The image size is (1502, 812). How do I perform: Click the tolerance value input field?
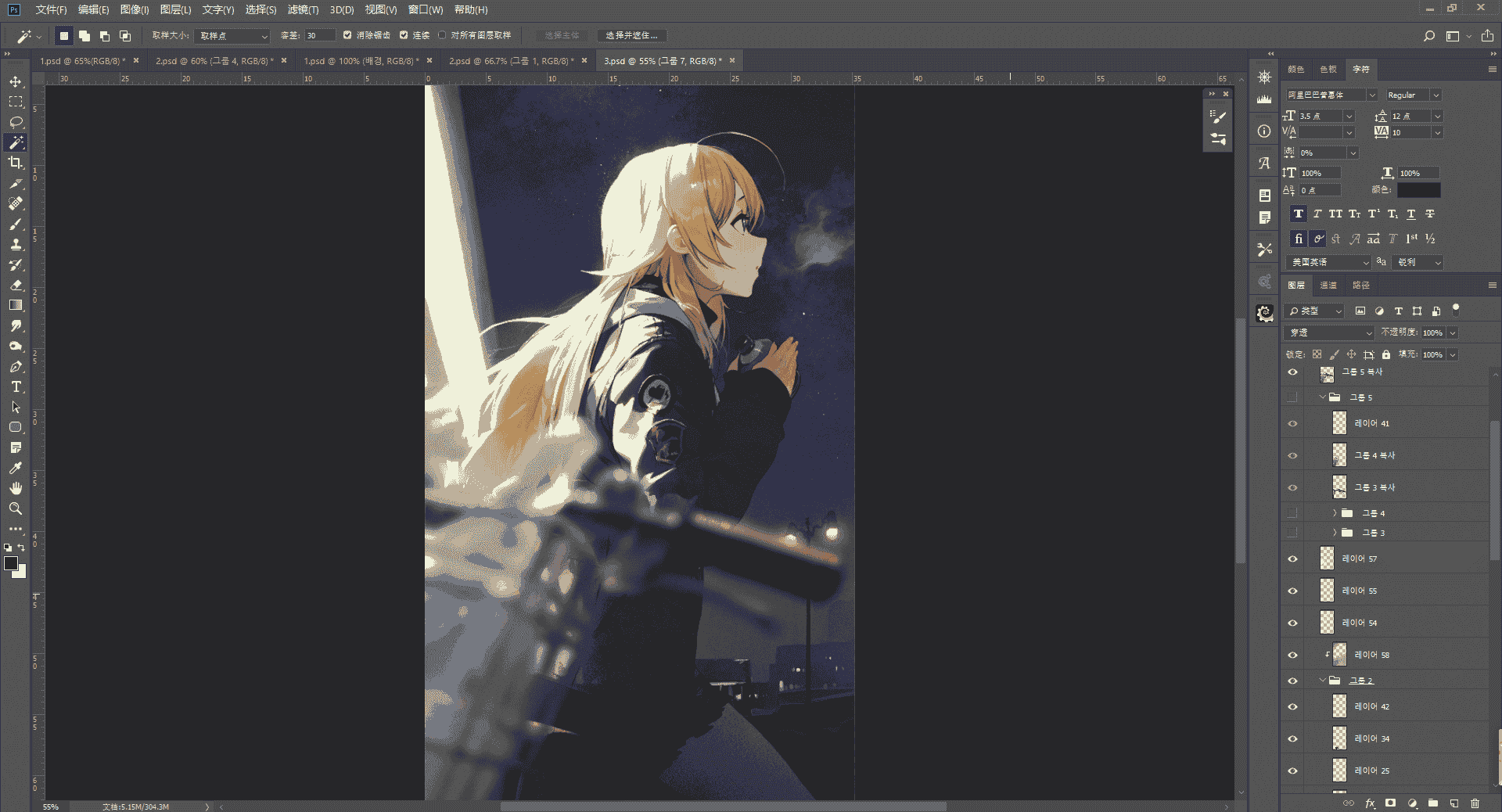(x=320, y=35)
